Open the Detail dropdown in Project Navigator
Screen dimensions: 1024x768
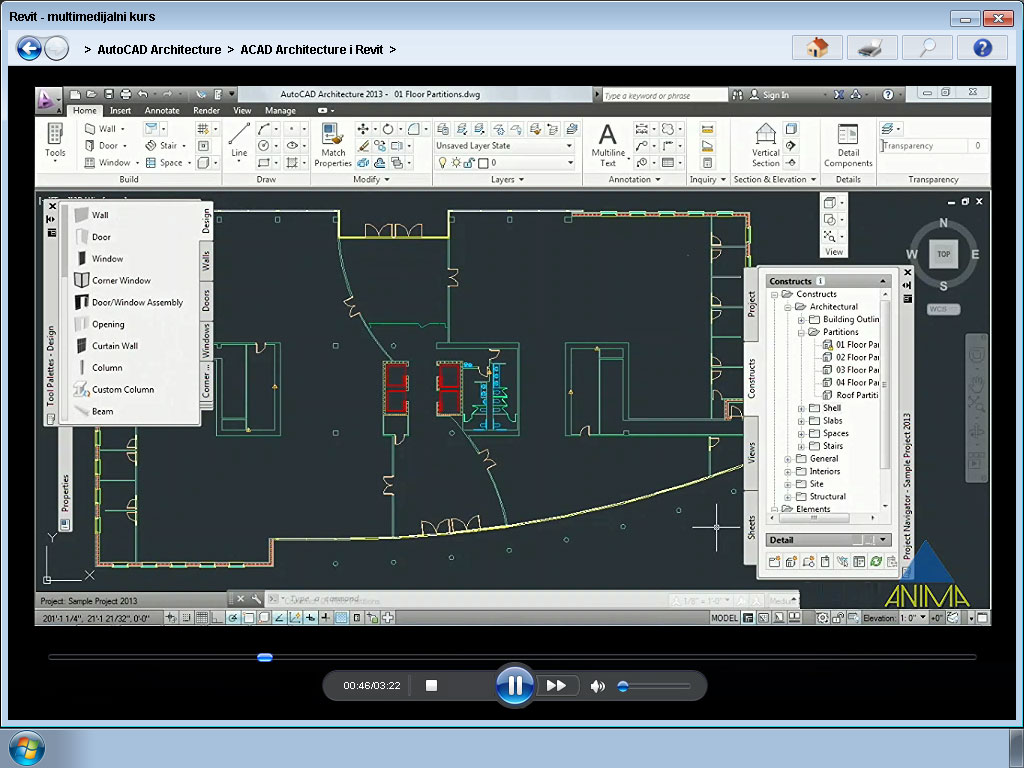880,539
